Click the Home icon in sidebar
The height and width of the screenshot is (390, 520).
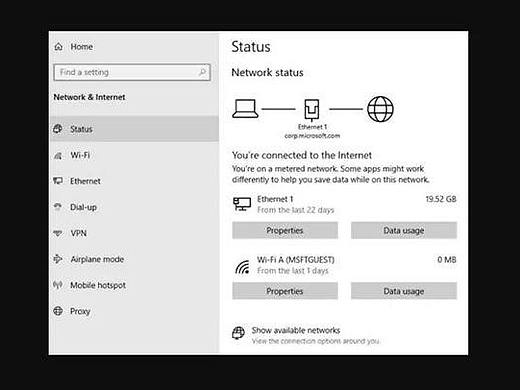click(x=59, y=47)
